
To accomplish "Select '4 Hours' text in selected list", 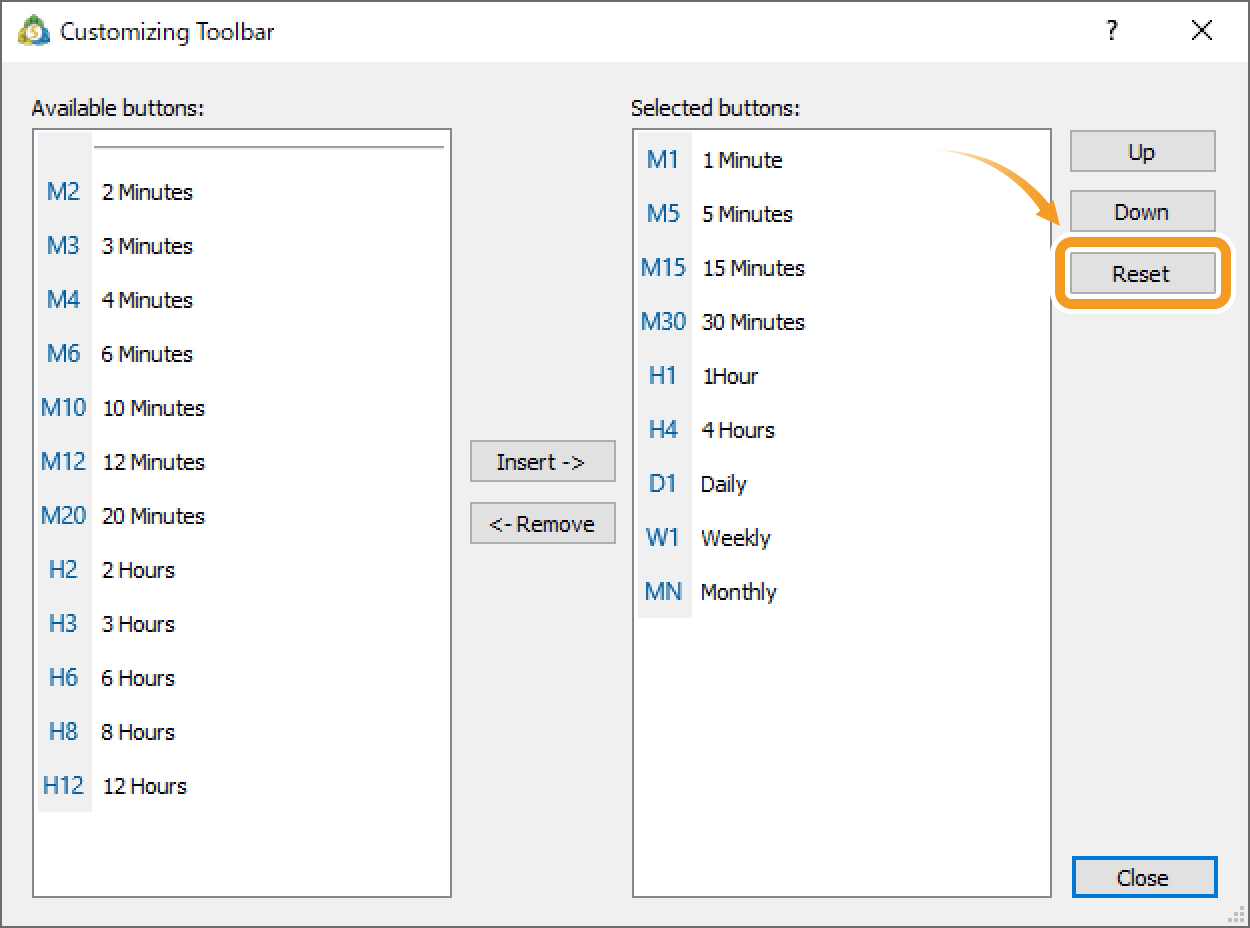I will 738,430.
